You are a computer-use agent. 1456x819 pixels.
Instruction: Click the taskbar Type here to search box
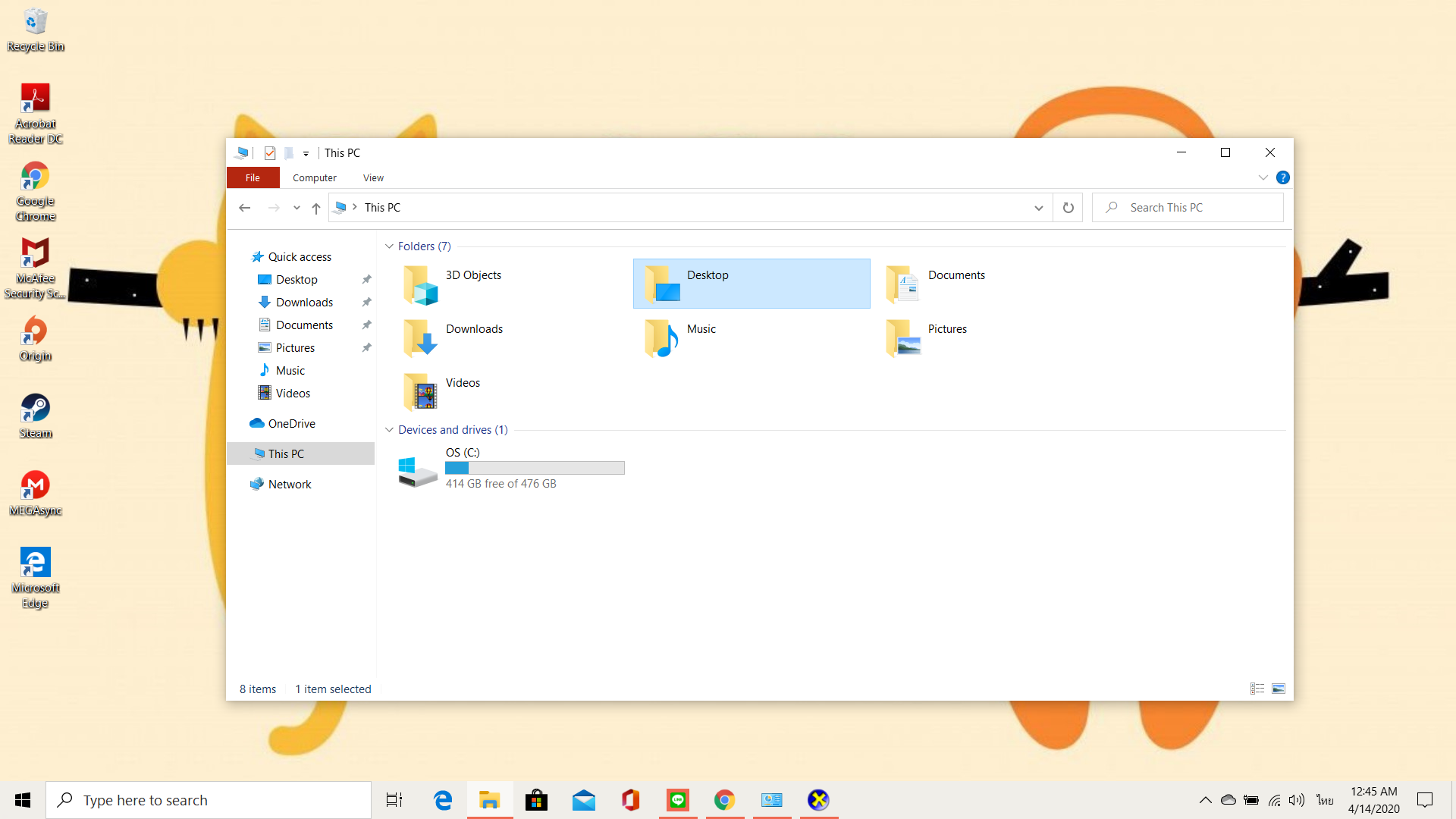(209, 800)
